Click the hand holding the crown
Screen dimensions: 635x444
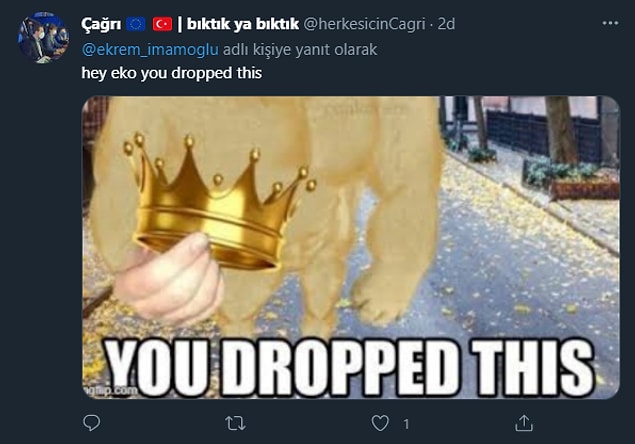(x=169, y=278)
